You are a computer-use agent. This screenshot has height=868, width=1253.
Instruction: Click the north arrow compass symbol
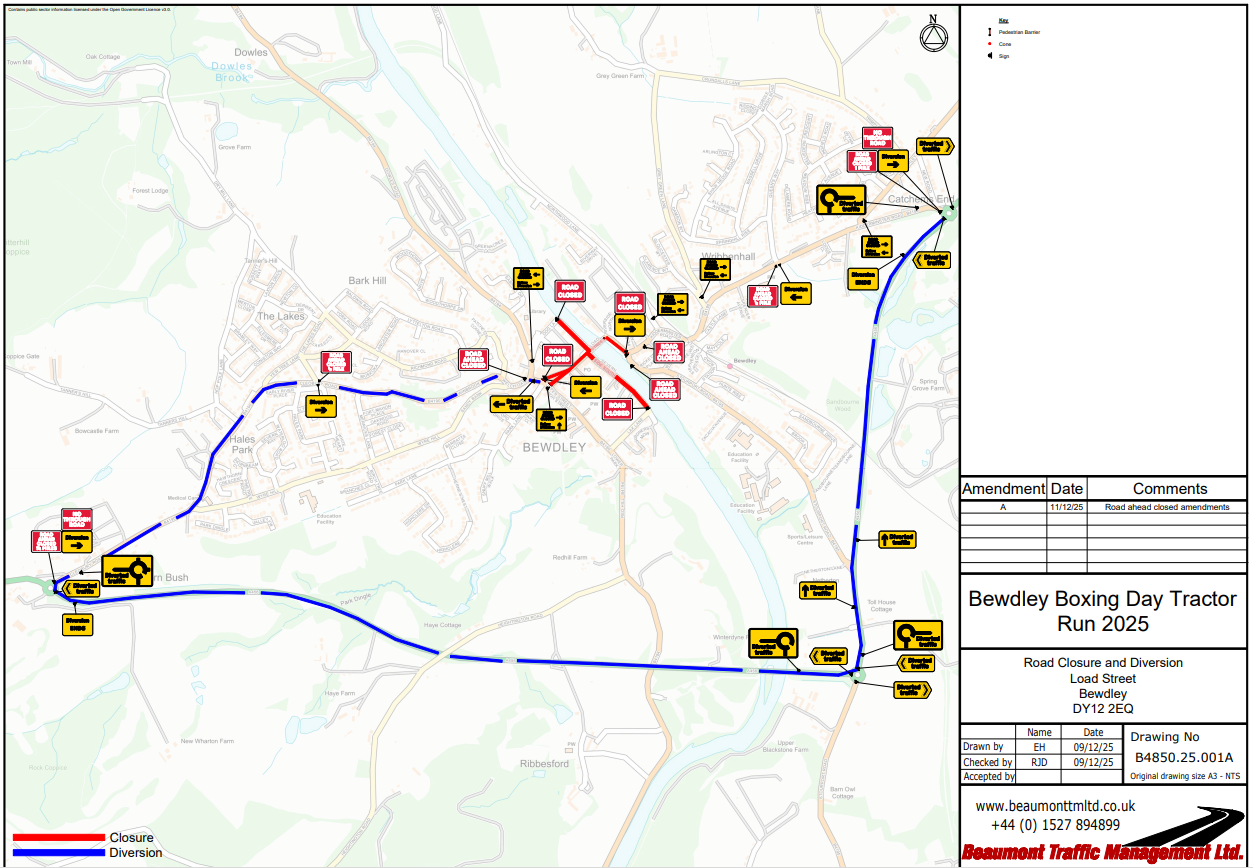click(x=932, y=35)
